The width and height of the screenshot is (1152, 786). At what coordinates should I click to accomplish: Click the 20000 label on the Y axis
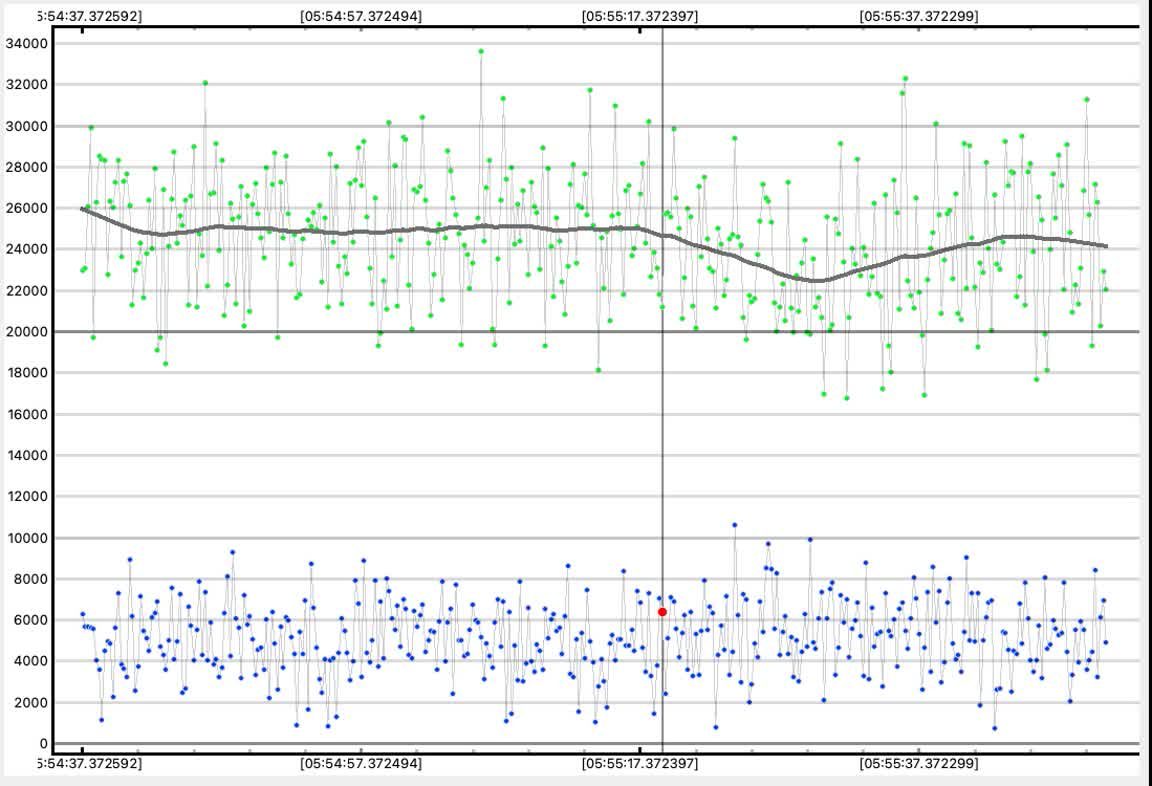(x=28, y=332)
